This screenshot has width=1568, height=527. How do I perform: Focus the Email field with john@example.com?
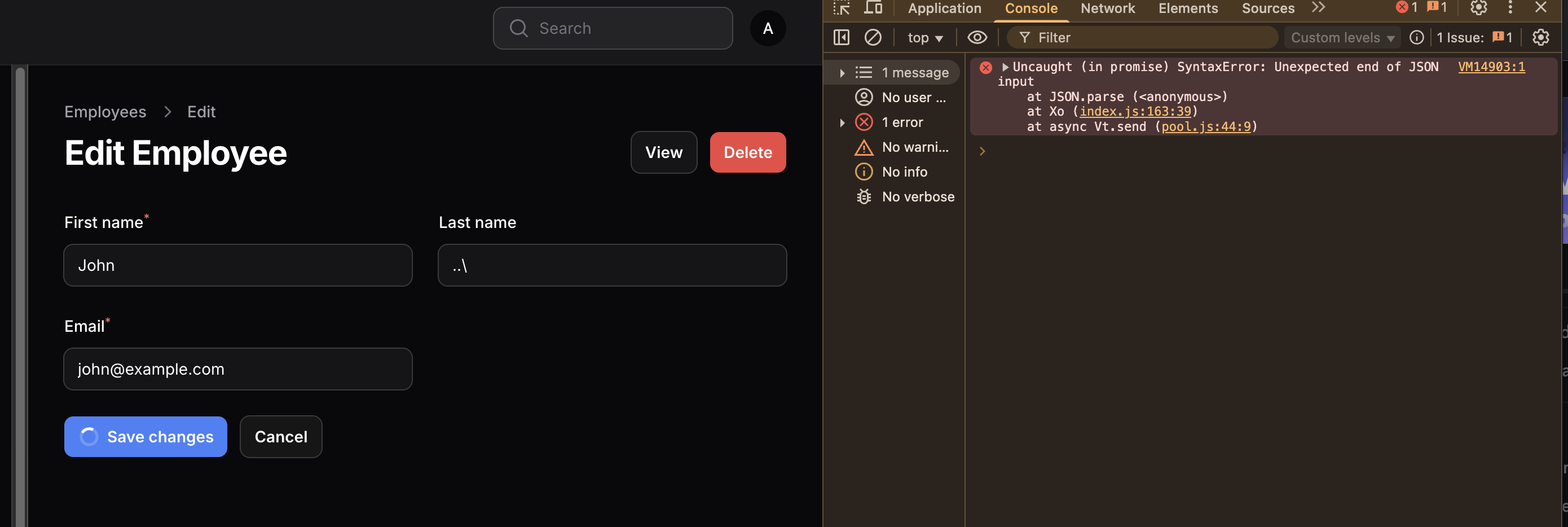(x=238, y=369)
